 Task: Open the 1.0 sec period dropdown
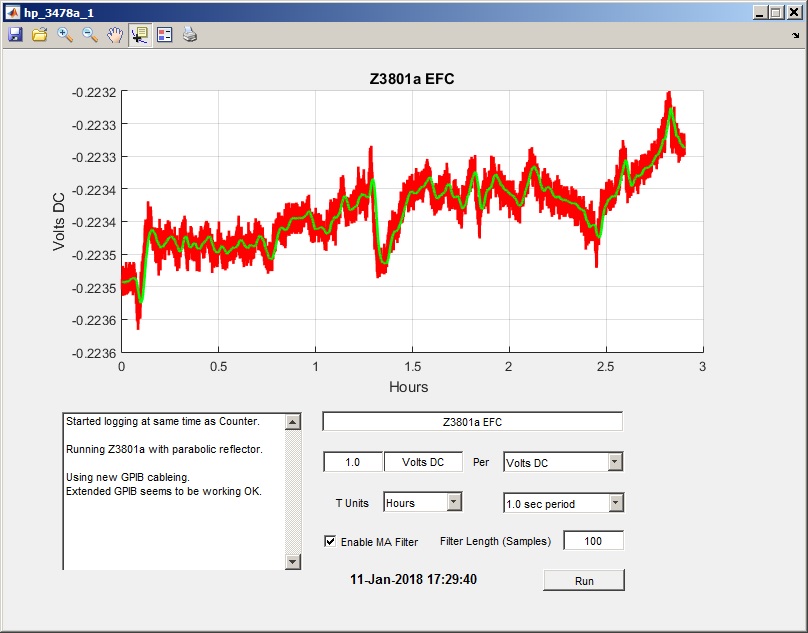click(563, 503)
